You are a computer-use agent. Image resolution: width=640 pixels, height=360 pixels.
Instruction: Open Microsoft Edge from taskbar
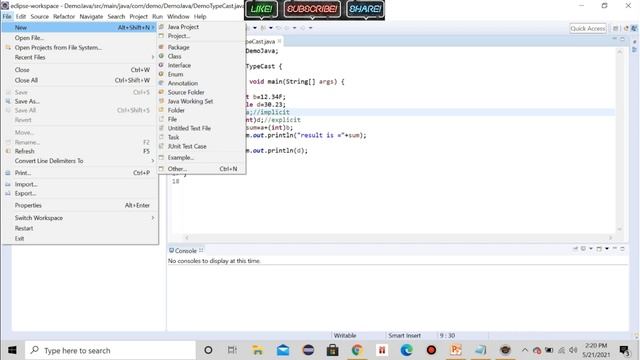pos(407,350)
